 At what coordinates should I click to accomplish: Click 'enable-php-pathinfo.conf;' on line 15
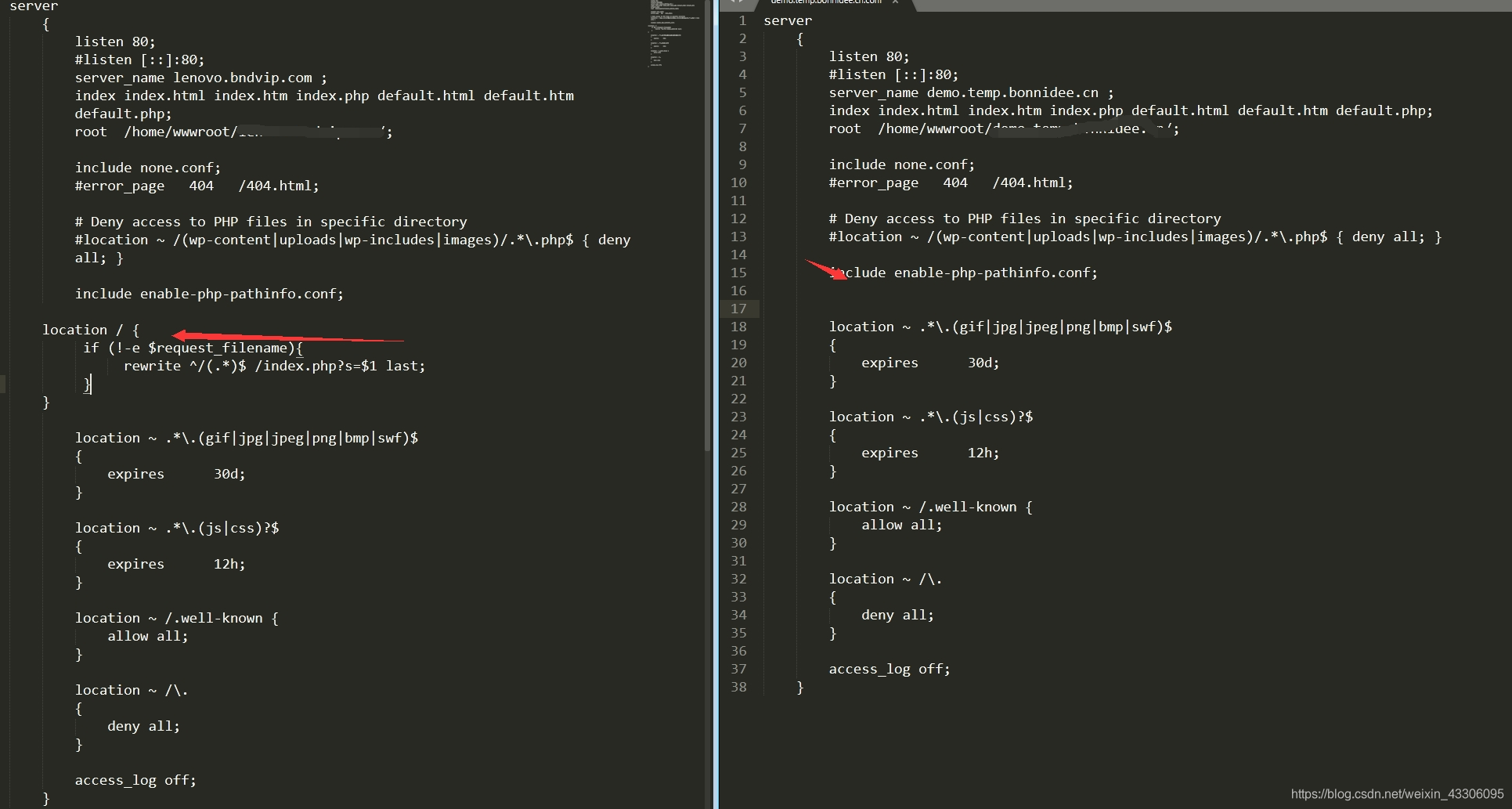tap(996, 273)
